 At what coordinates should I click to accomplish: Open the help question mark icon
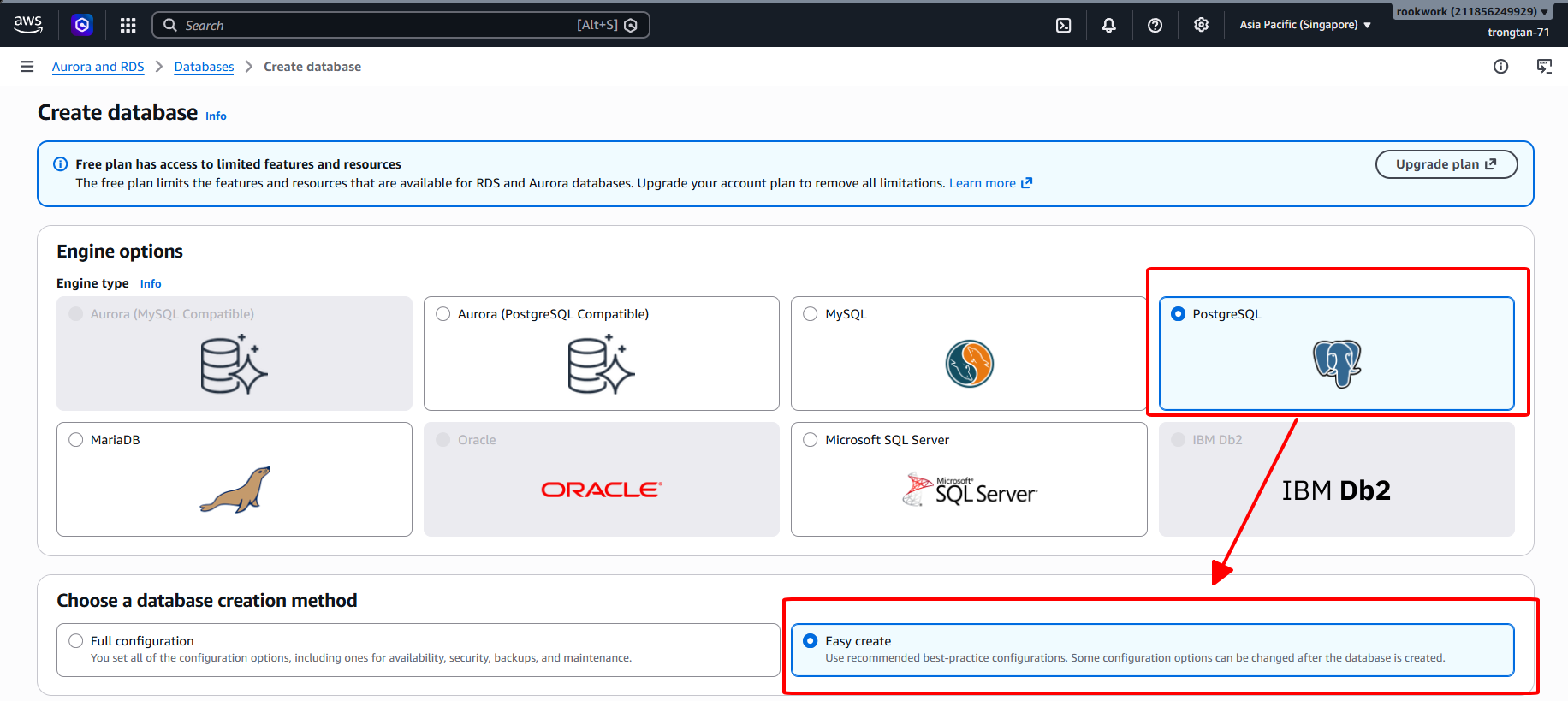pyautogui.click(x=1155, y=25)
